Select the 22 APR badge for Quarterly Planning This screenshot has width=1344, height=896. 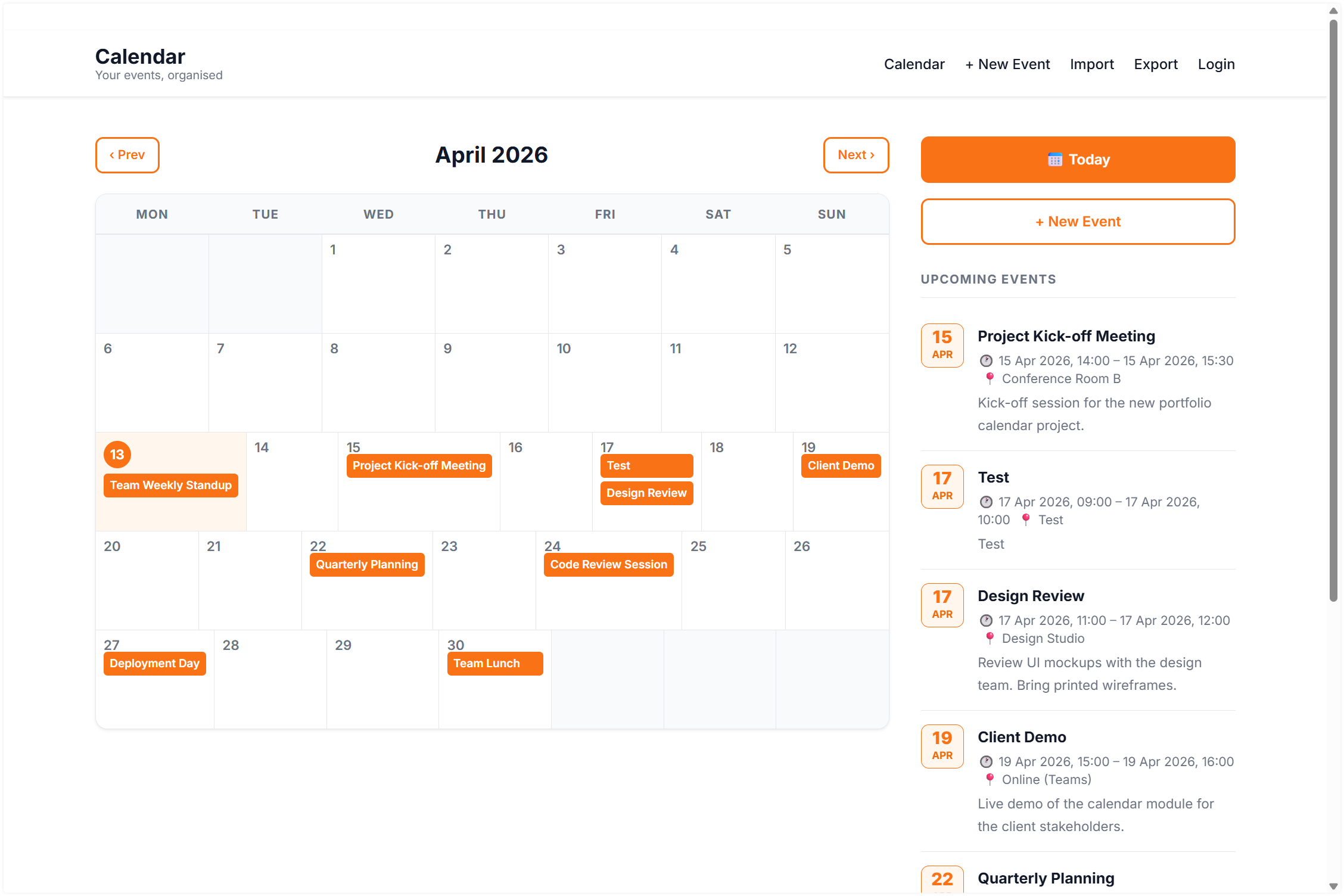tap(942, 881)
